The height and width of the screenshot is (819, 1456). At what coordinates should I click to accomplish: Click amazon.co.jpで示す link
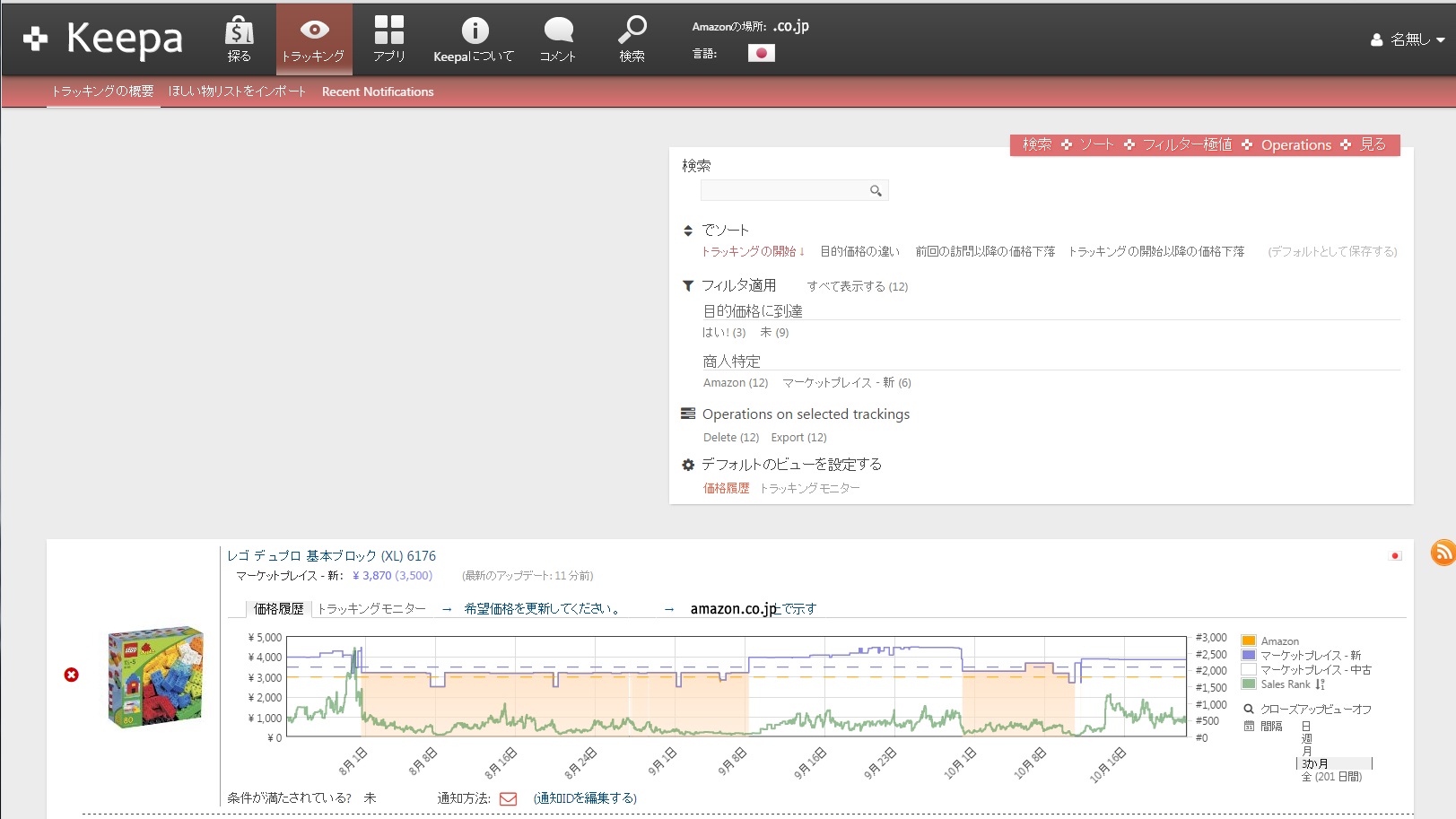tap(754, 608)
